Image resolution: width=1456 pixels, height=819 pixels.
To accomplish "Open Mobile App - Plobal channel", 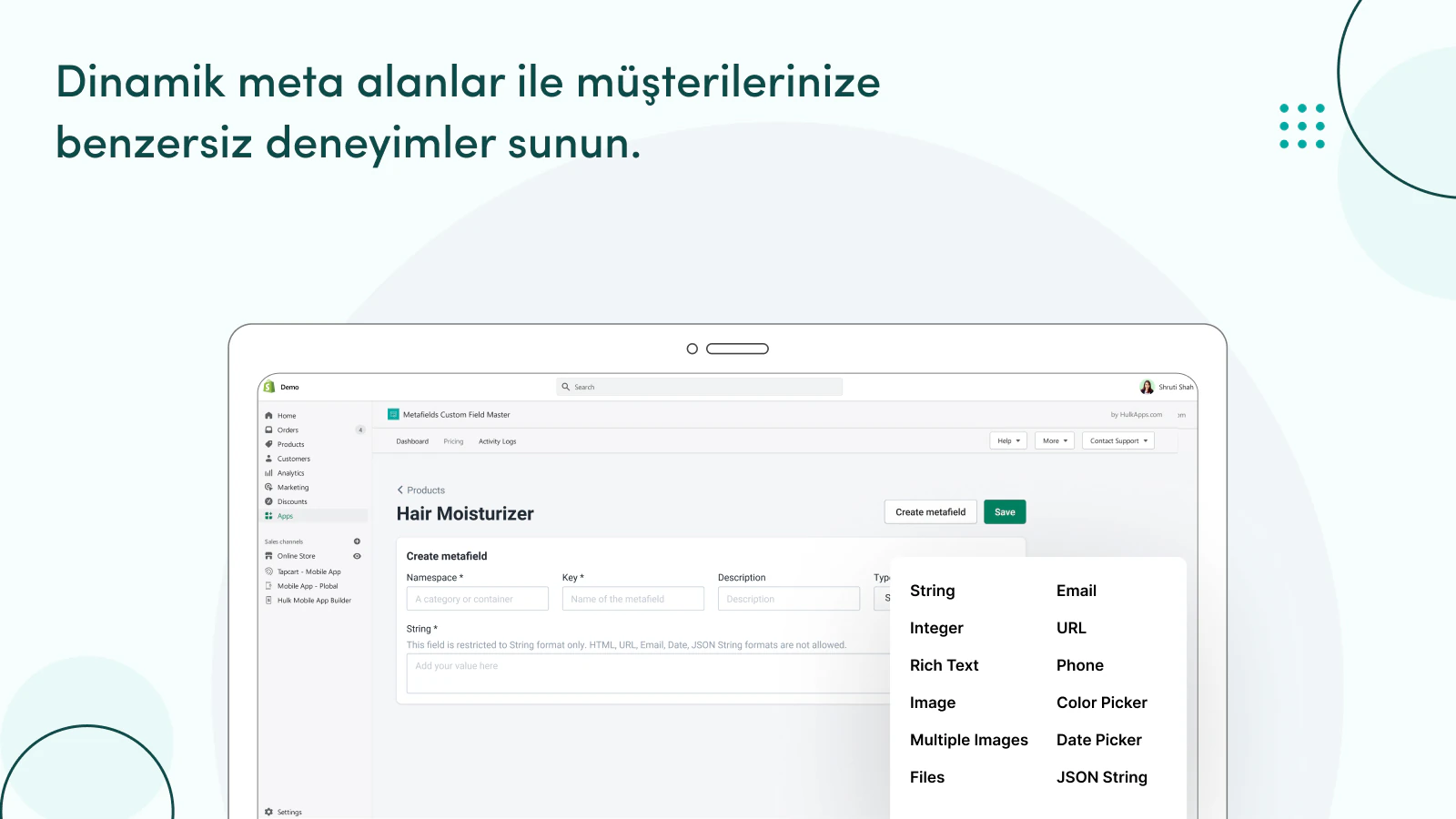I will coord(307,586).
